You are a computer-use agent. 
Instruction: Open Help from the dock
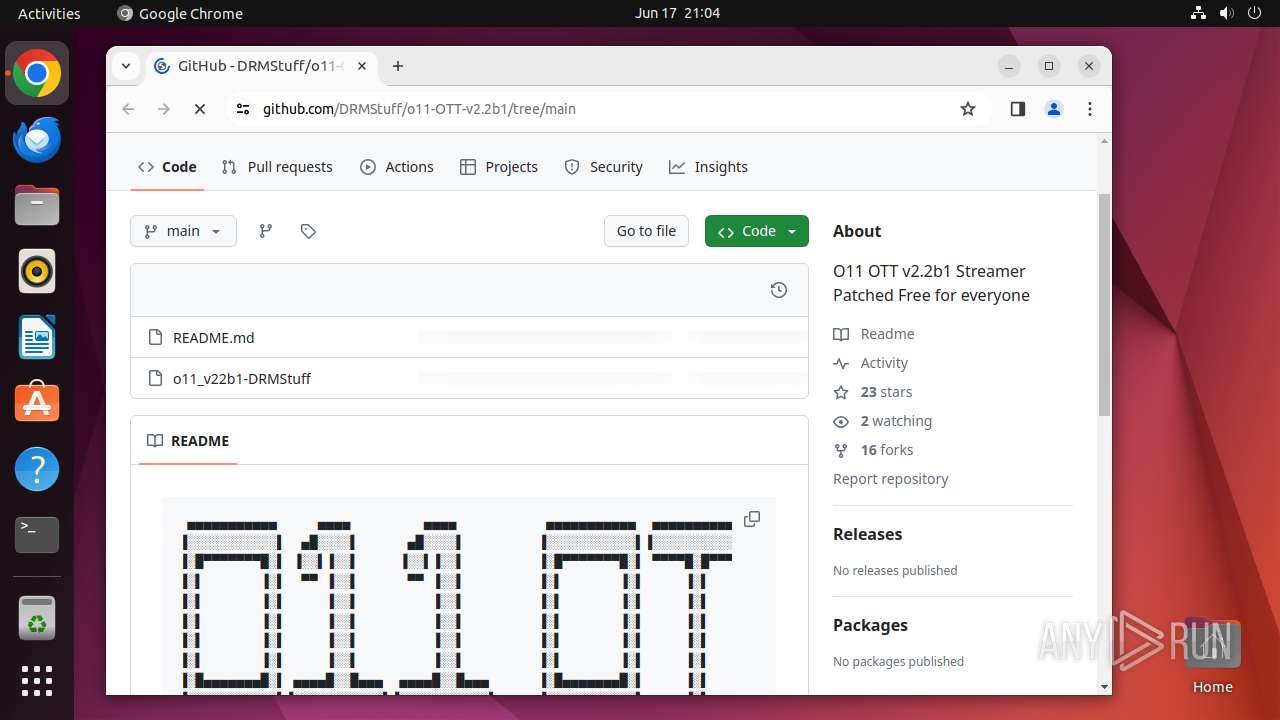click(37, 469)
